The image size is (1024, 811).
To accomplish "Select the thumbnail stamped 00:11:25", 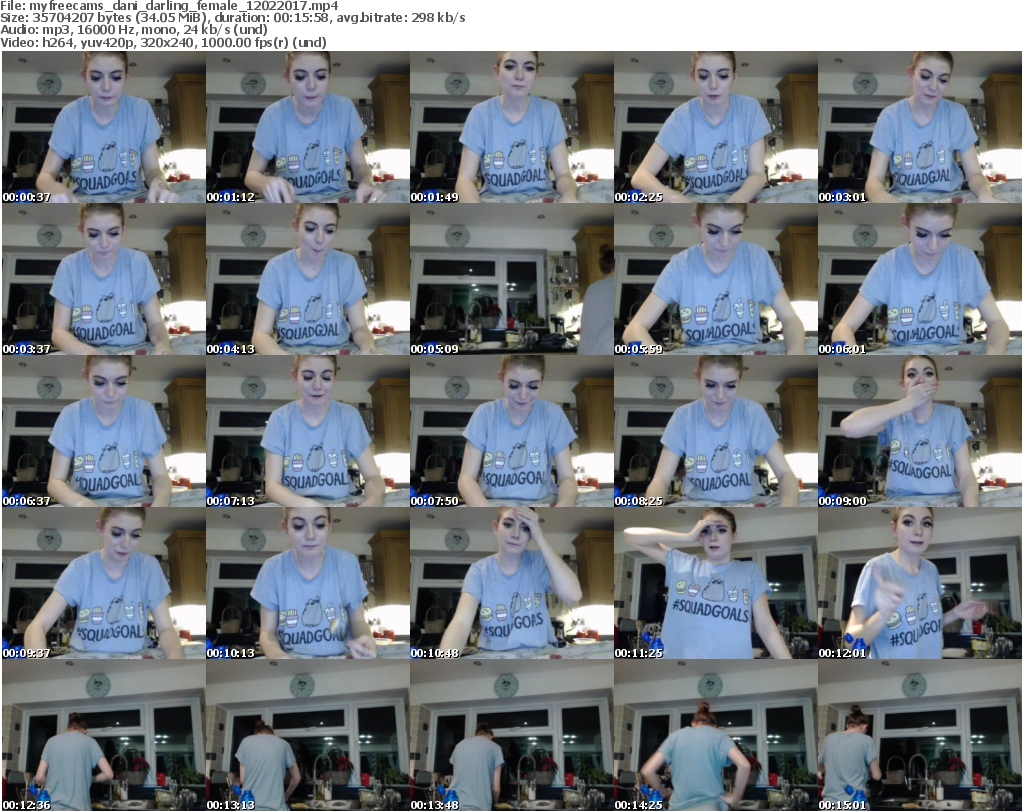I will pos(716,584).
